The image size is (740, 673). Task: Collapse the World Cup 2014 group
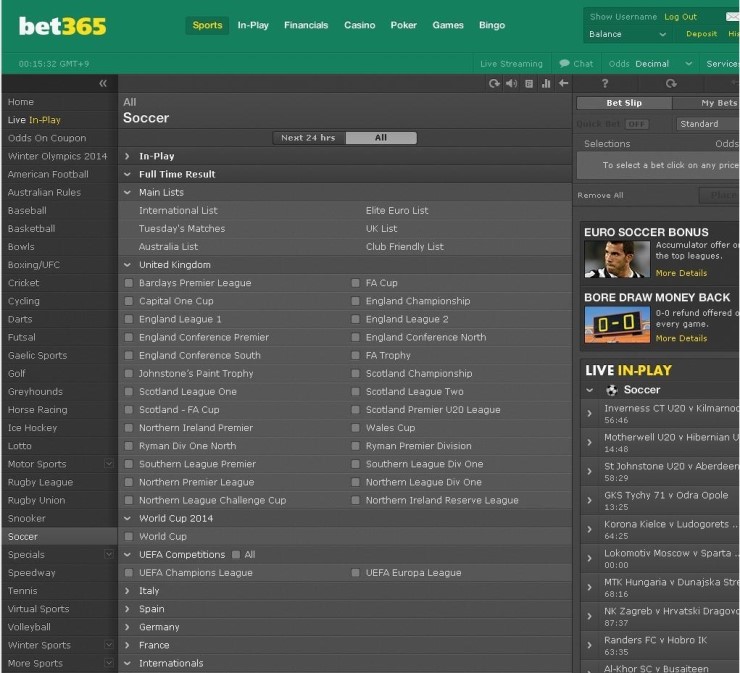coord(127,518)
